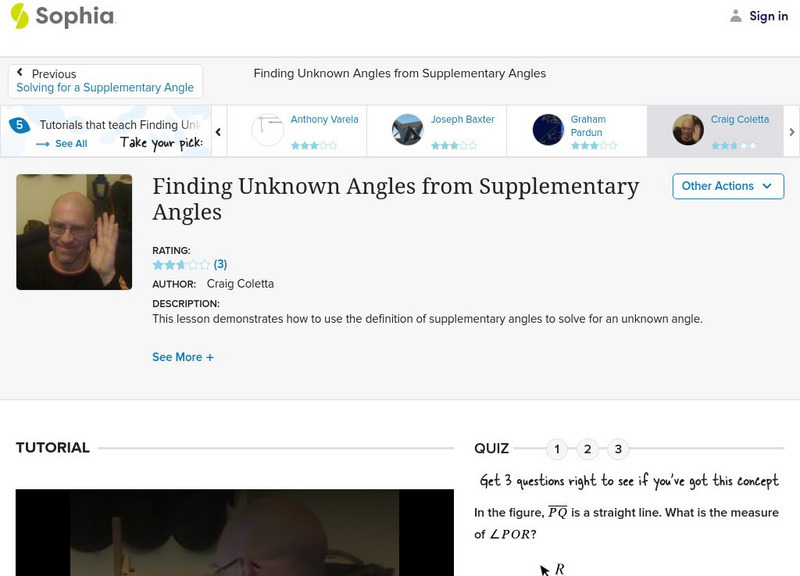Click the Sign in link

click(768, 16)
